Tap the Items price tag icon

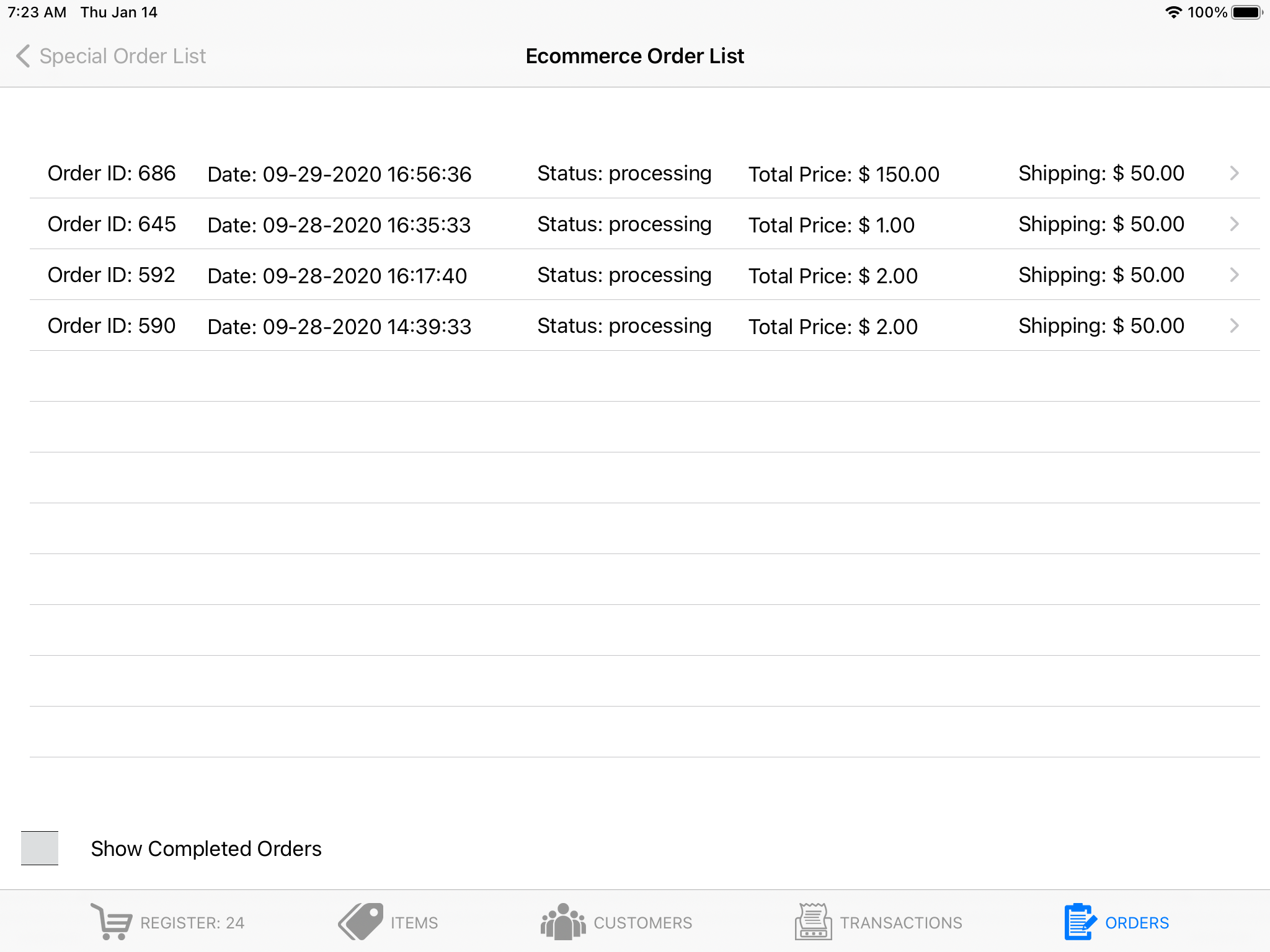pos(361,922)
